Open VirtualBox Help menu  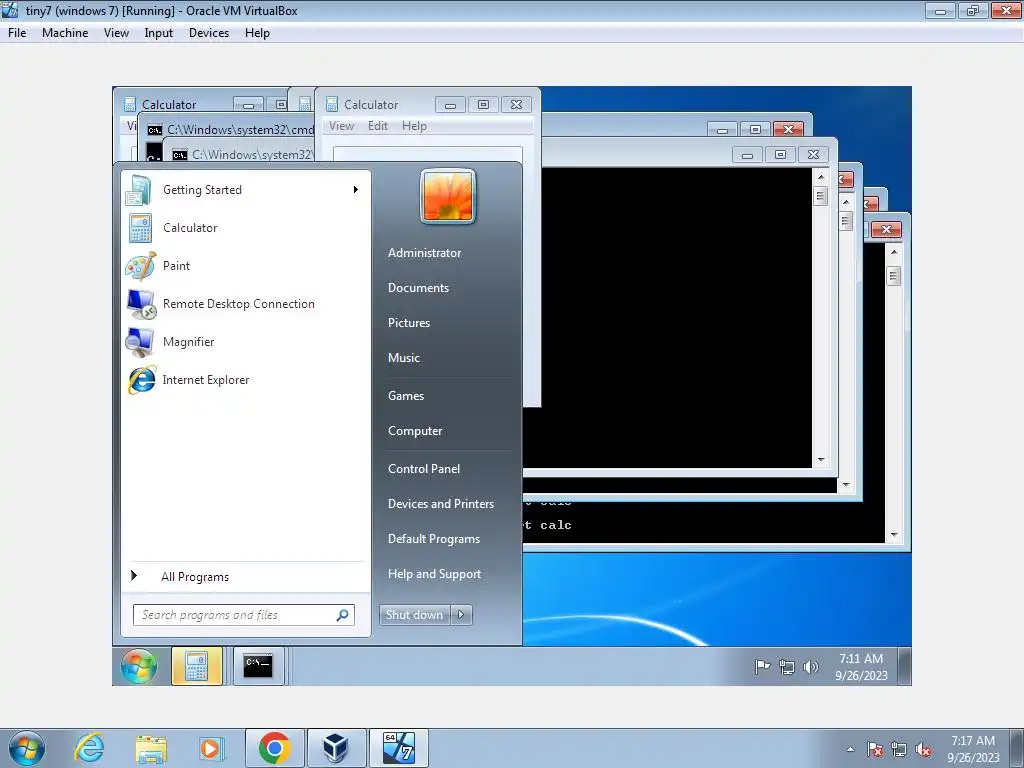click(x=257, y=33)
